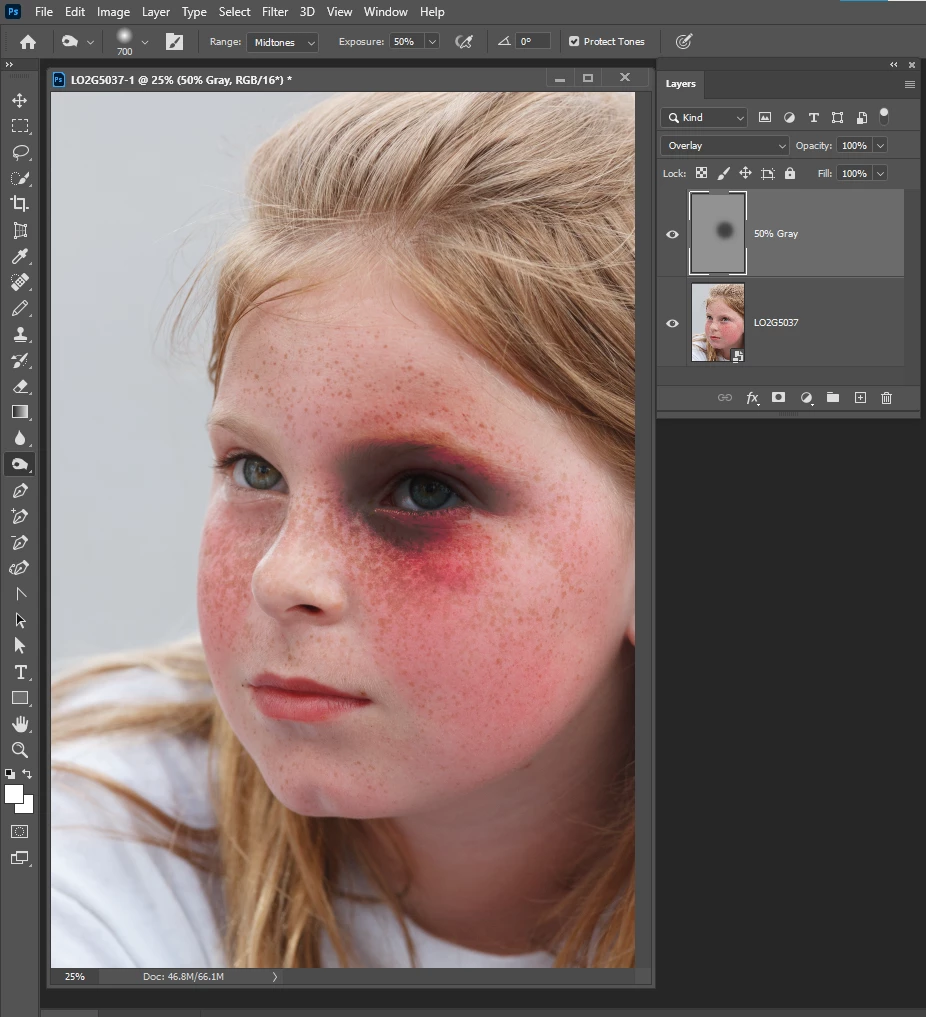Select the Zoom tool
The height and width of the screenshot is (1017, 926).
point(20,750)
